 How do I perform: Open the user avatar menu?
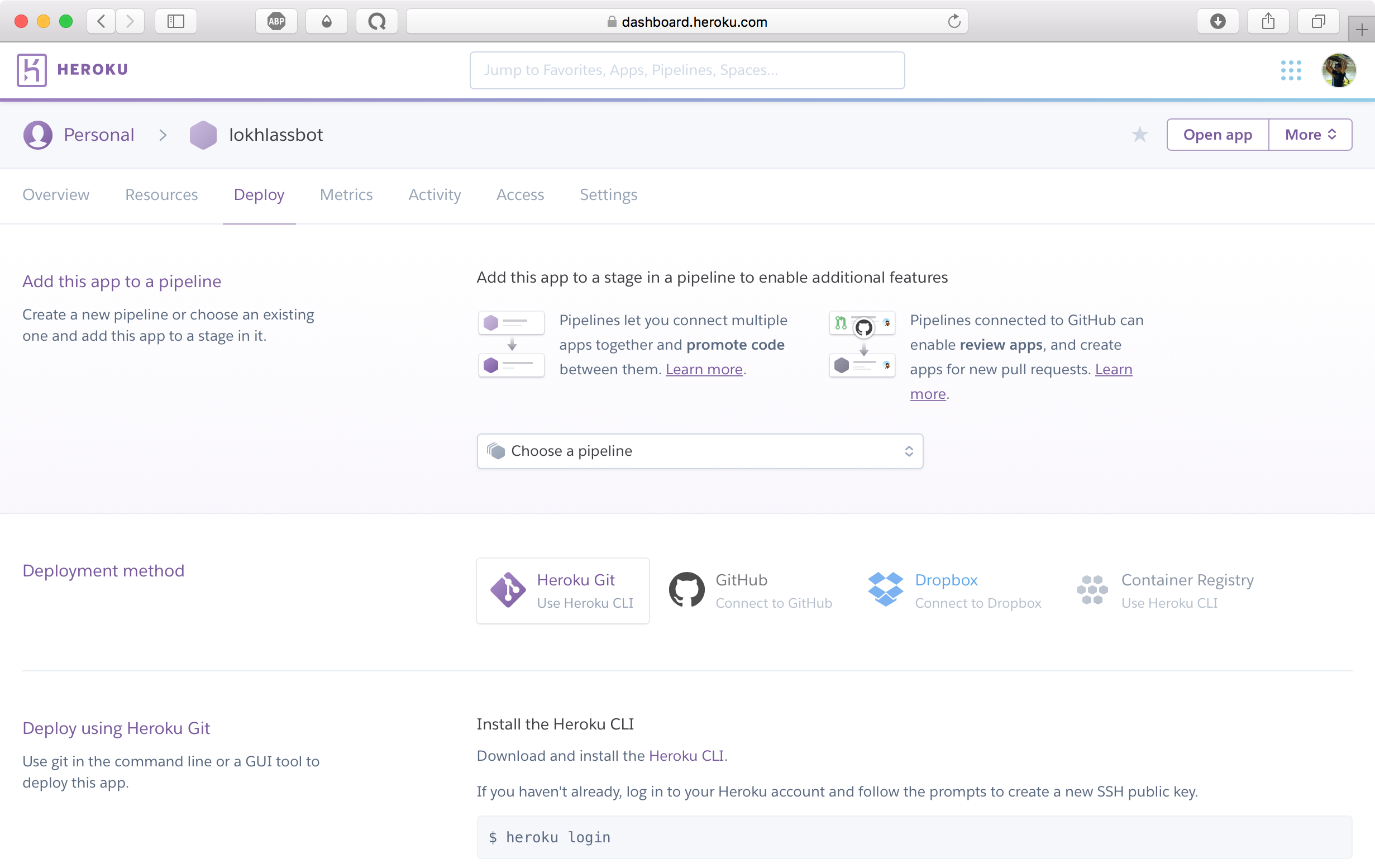(1339, 70)
